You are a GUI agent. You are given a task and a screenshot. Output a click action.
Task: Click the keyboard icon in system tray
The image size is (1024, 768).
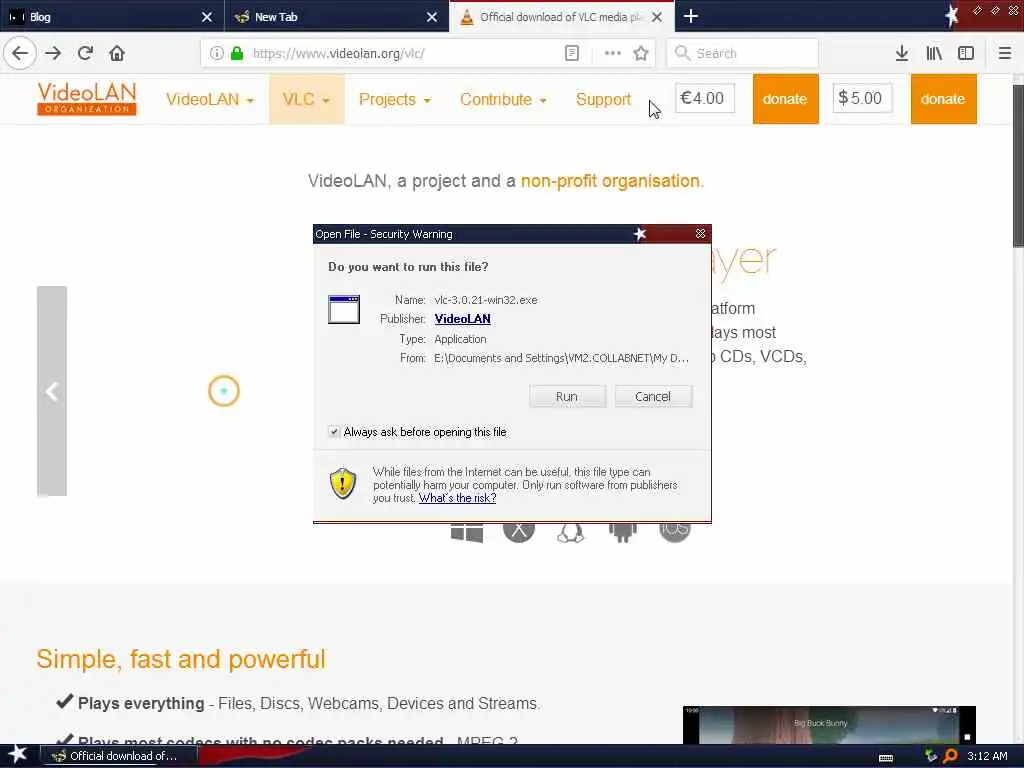tap(886, 758)
